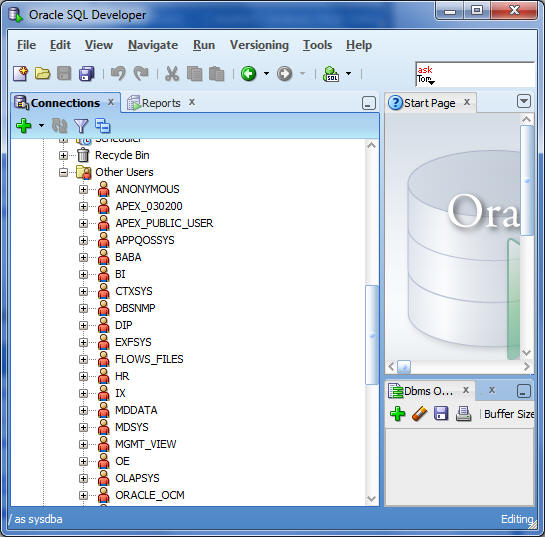Expand the CTXSYS user node

(x=83, y=291)
